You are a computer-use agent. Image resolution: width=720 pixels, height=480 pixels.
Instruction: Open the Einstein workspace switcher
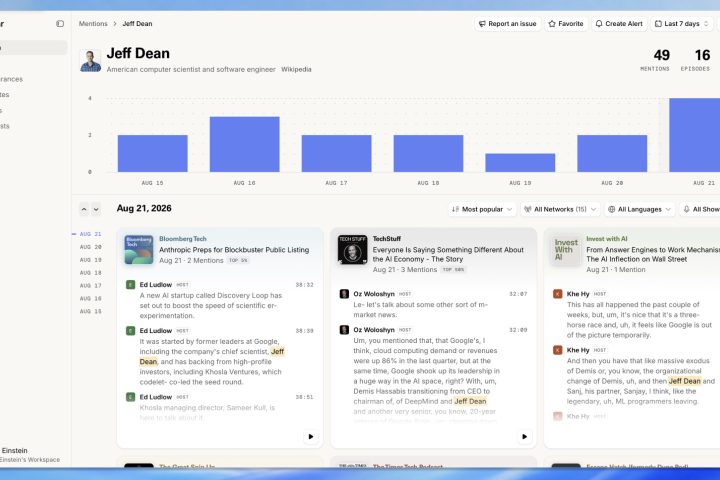click(x=30, y=455)
